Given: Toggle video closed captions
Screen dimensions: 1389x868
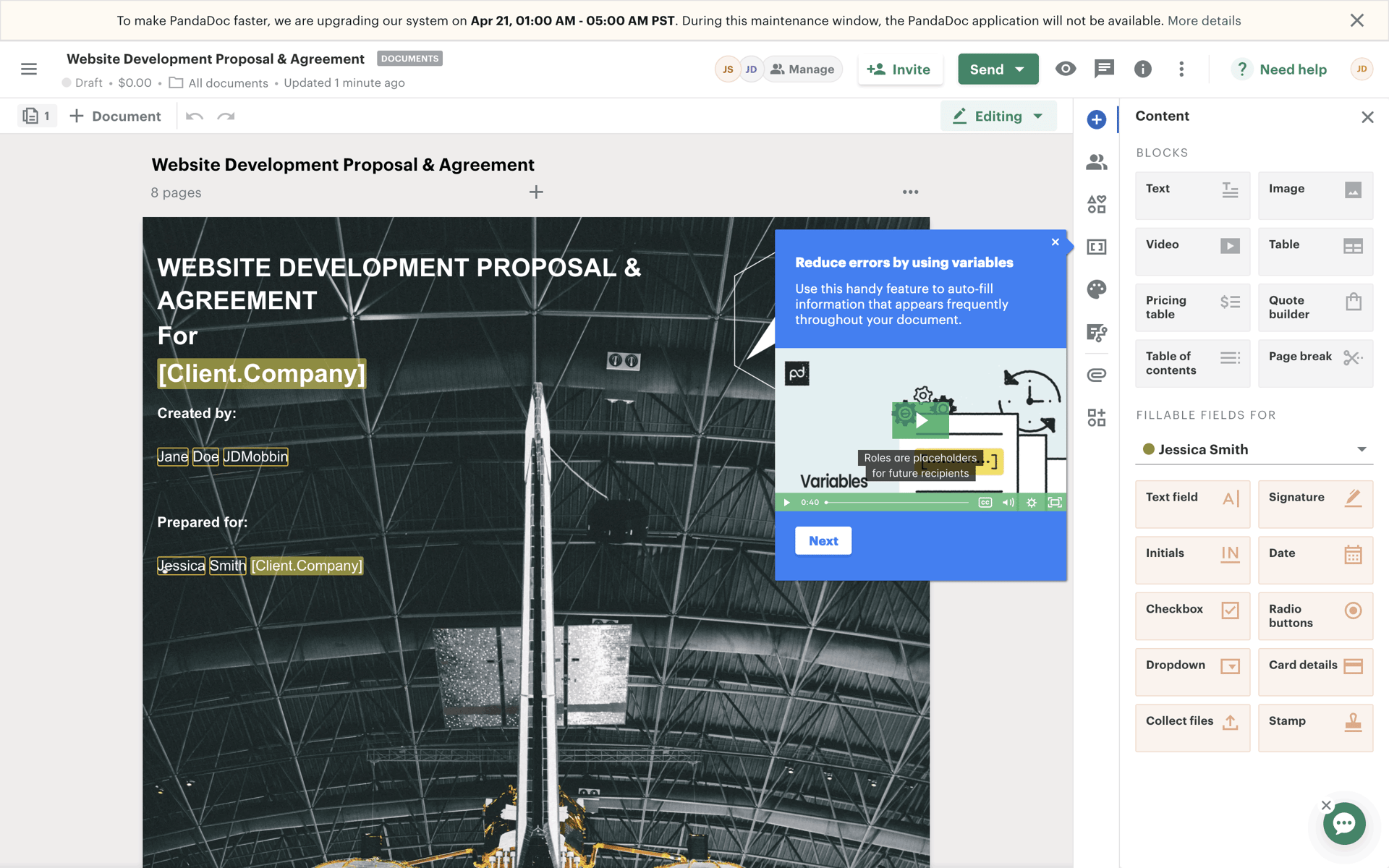Looking at the screenshot, I should (985, 502).
